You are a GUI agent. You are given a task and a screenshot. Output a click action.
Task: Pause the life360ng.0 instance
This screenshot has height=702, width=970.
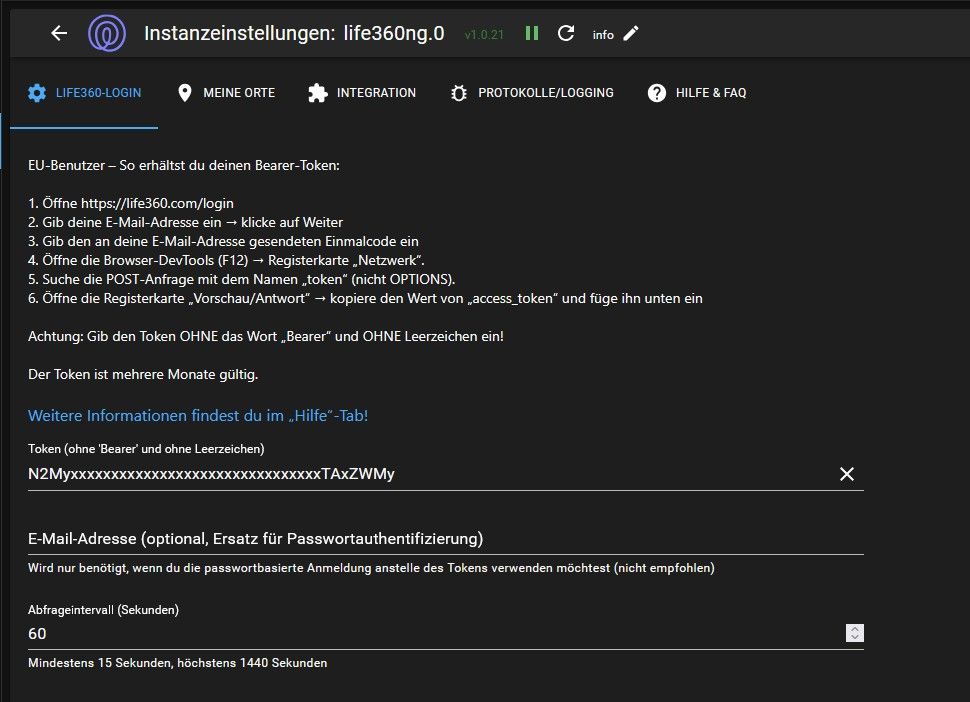[532, 33]
